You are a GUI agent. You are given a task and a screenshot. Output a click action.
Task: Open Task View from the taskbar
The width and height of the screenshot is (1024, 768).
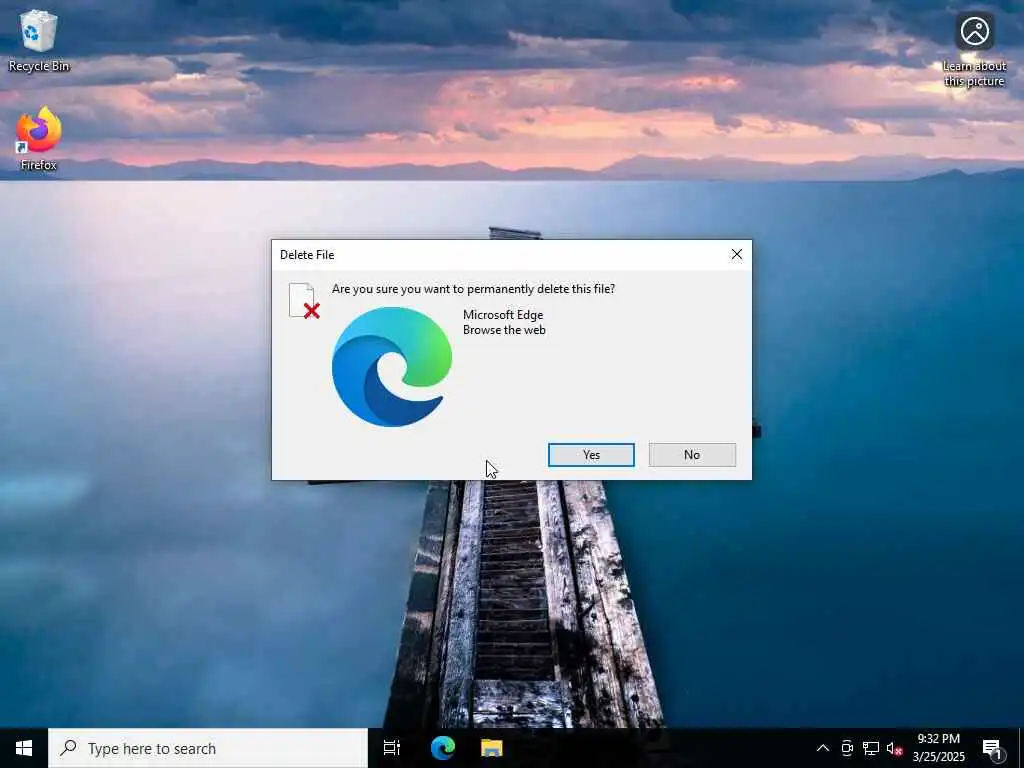[392, 748]
